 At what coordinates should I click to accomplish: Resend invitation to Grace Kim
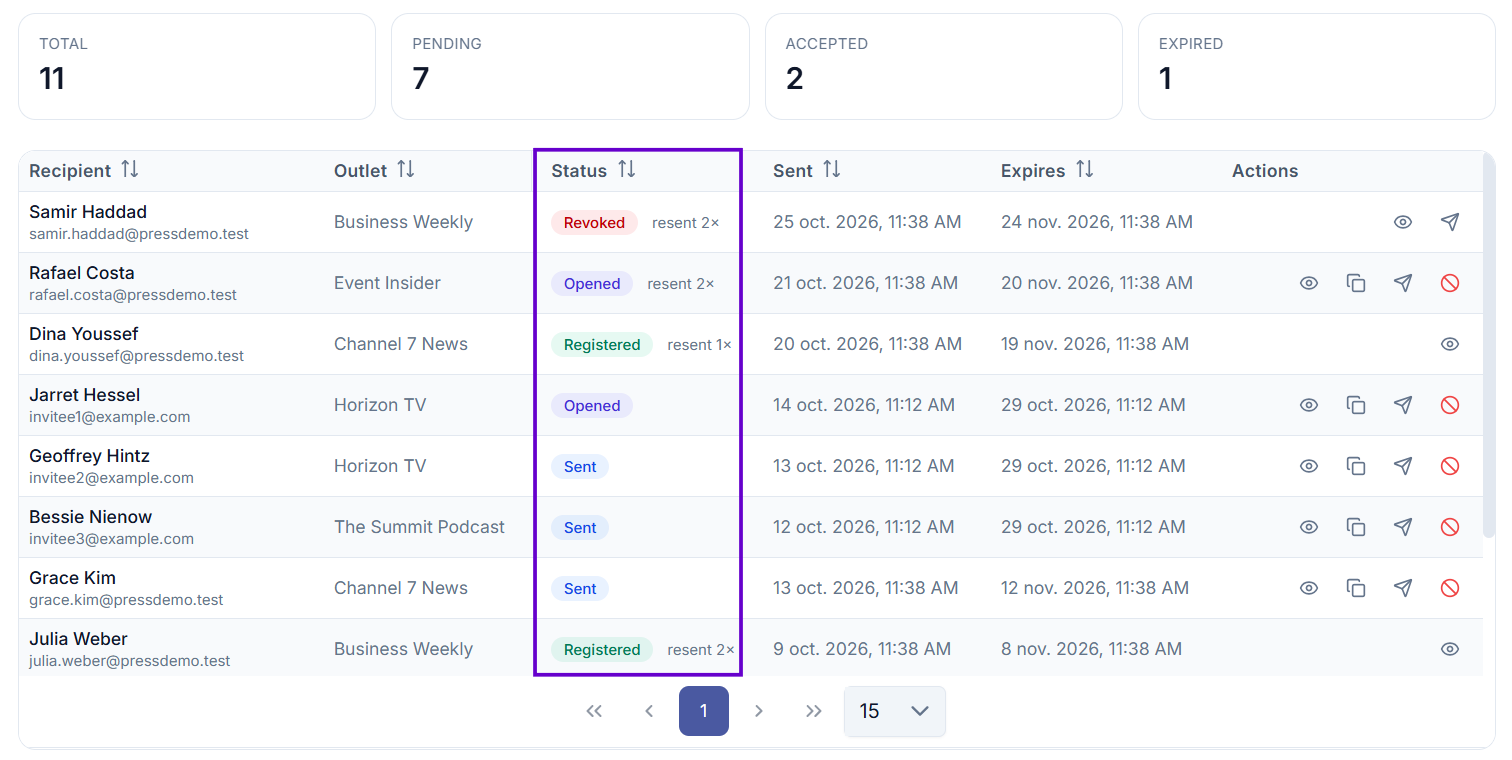pos(1403,588)
